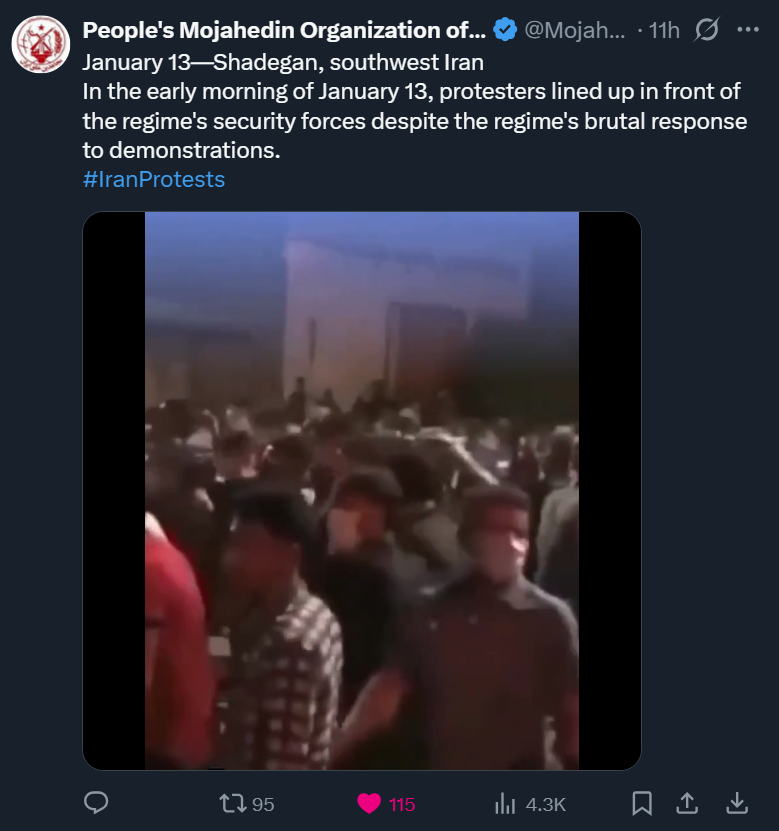Viewport: 779px width, 831px height.
Task: Click the share upload arrow icon
Action: coord(687,803)
